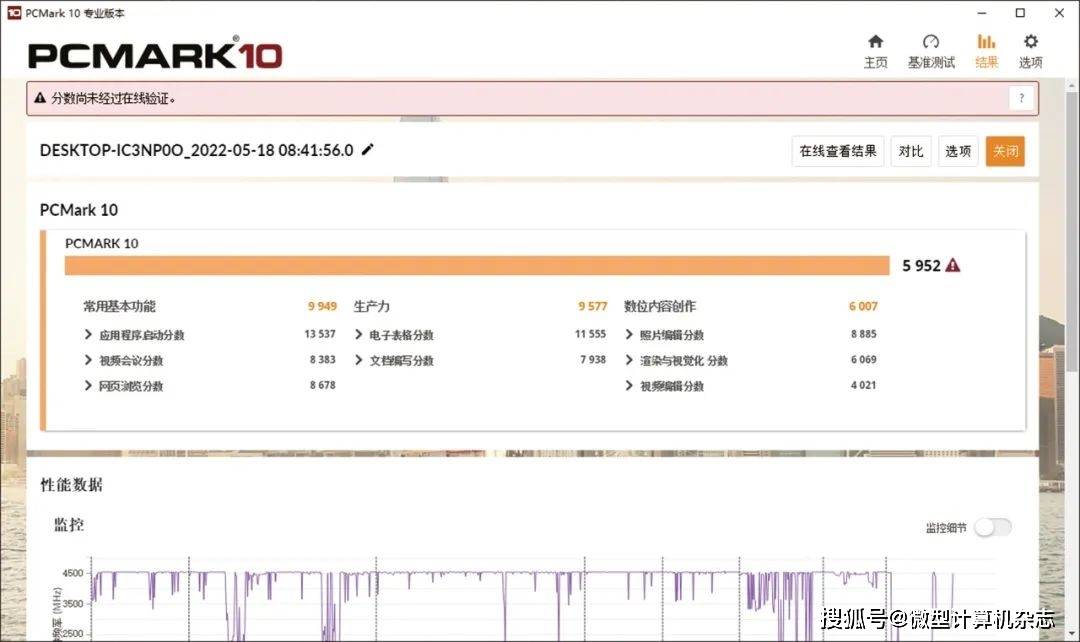The image size is (1080, 642).
Task: Open the 基准测试 benchmark tab
Action: pyautogui.click(x=931, y=52)
